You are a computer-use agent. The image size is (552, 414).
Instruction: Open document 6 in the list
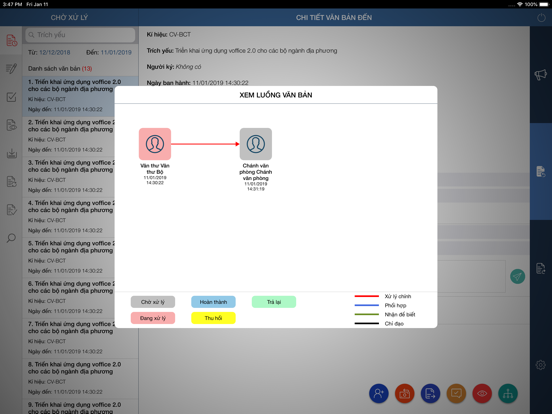pos(69,298)
